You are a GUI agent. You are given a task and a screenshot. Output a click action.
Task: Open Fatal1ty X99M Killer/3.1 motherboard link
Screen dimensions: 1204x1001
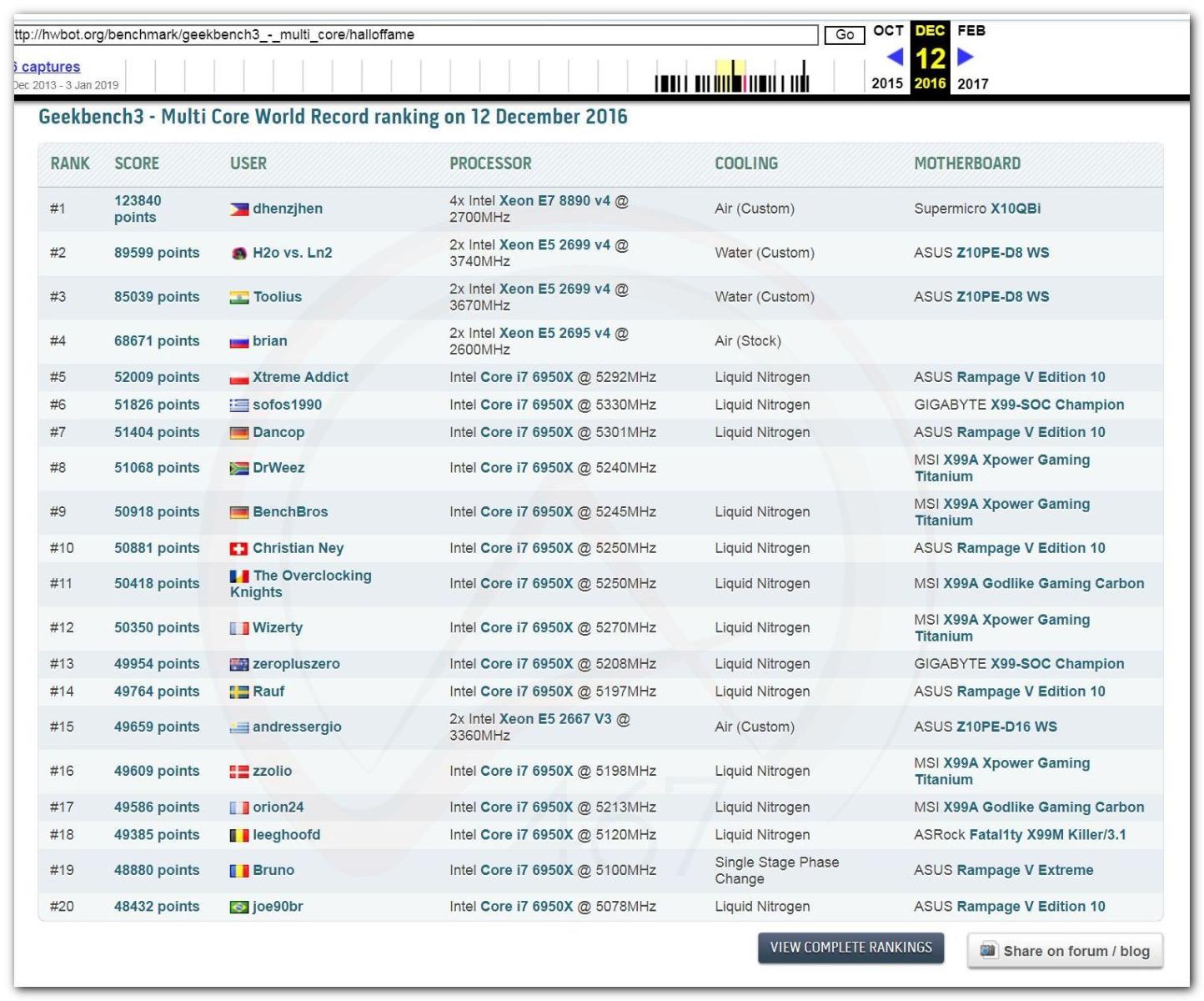point(1047,836)
